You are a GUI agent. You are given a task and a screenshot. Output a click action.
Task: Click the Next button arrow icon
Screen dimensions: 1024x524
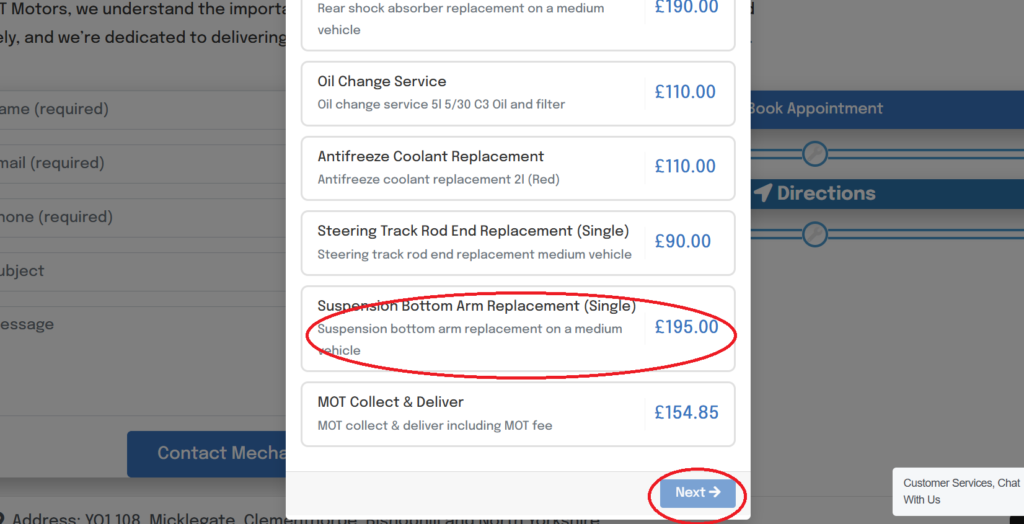coord(714,492)
